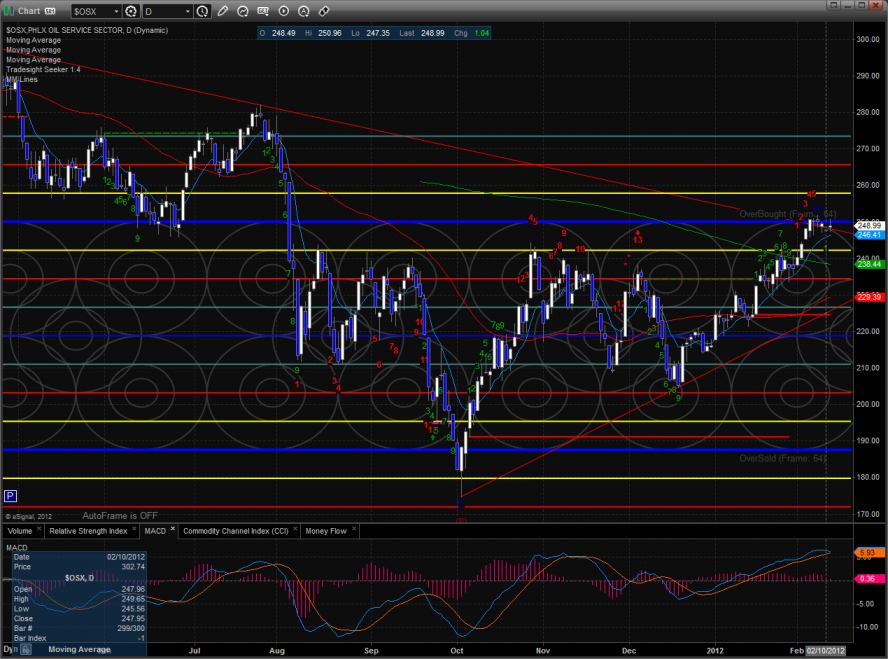The height and width of the screenshot is (659, 888).
Task: Select the pencil drawing tool
Action: pyautogui.click(x=223, y=11)
